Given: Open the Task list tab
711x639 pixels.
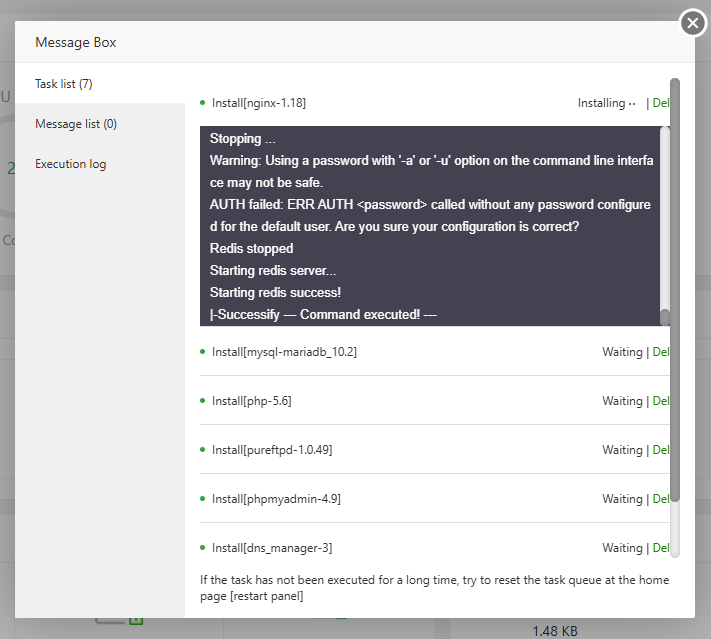Looking at the screenshot, I should (64, 84).
